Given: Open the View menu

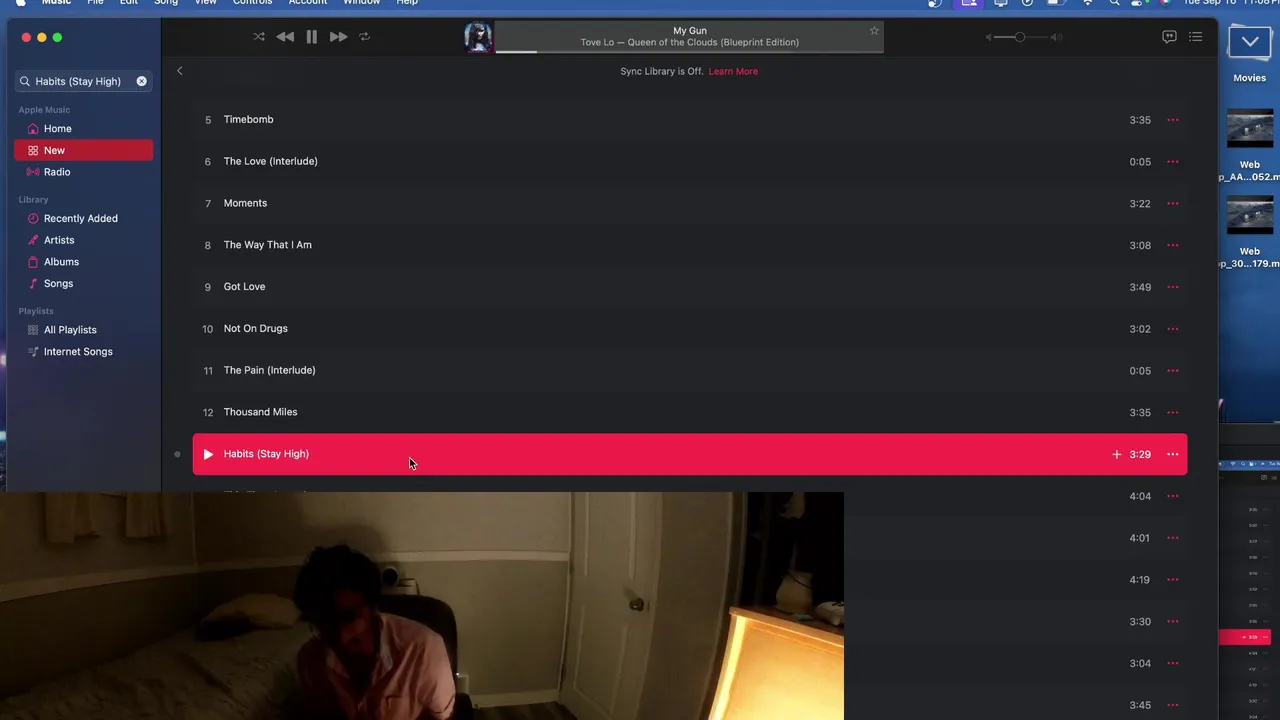Looking at the screenshot, I should click(205, 3).
